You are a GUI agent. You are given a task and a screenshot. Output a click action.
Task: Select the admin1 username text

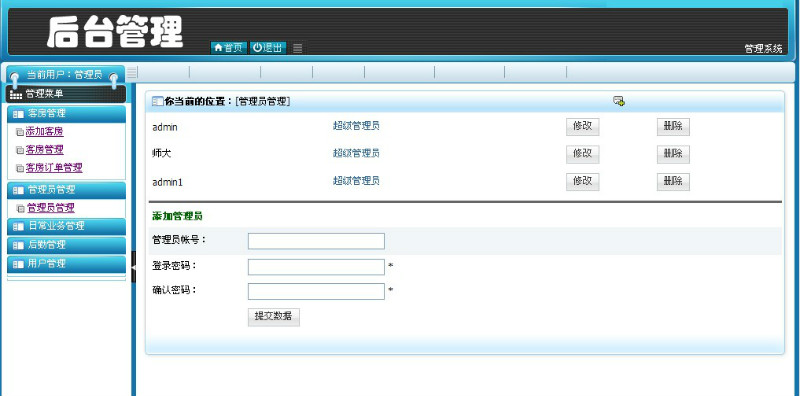click(x=167, y=182)
